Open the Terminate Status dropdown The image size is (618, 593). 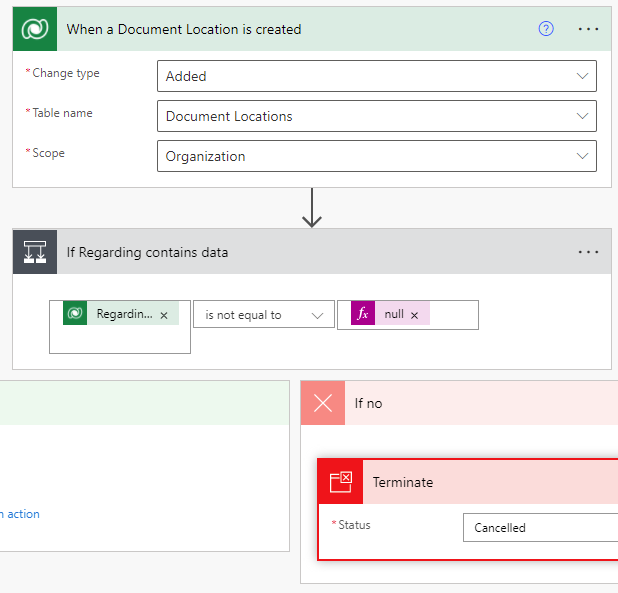(540, 527)
